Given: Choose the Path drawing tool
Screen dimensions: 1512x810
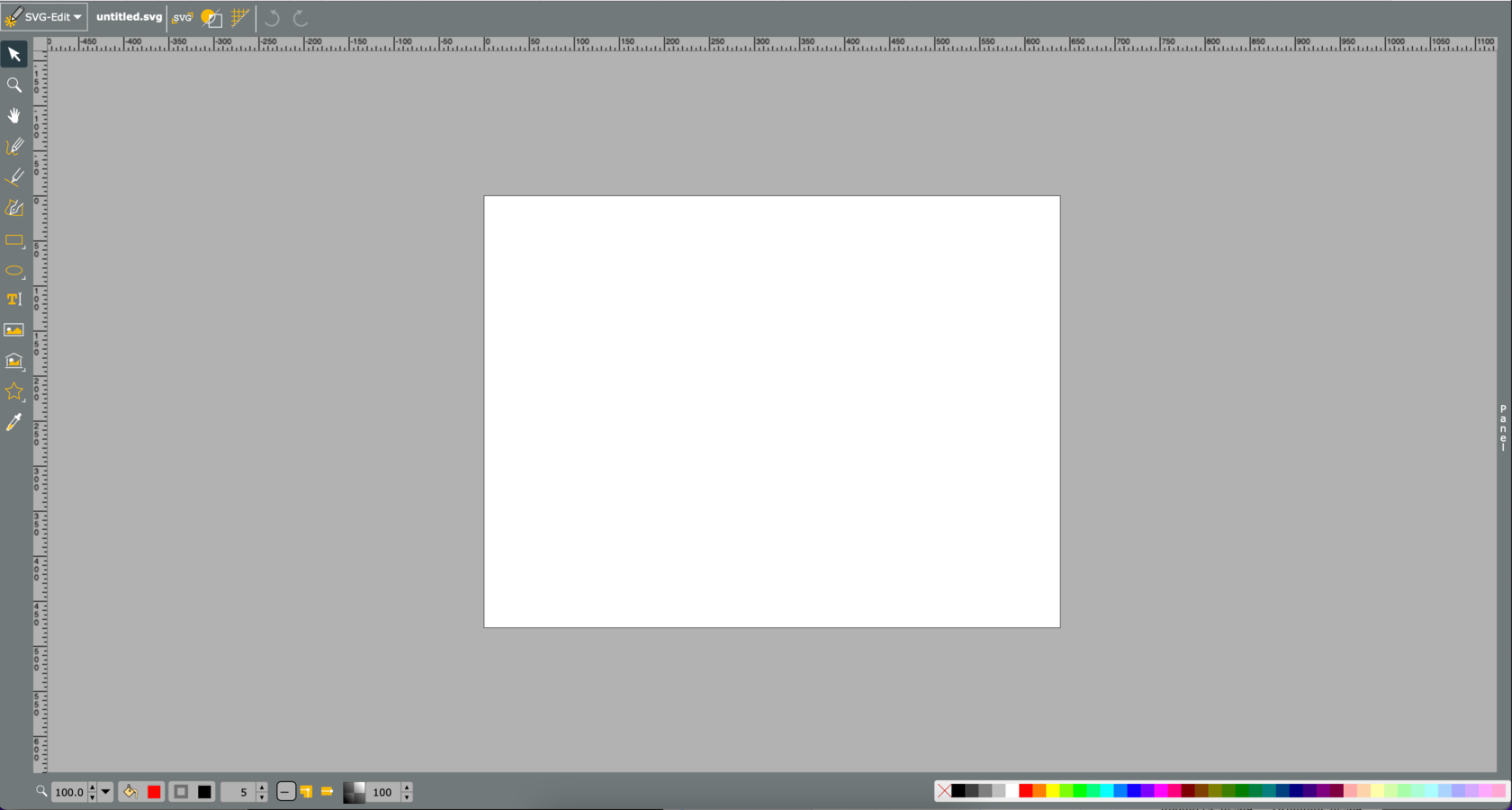Looking at the screenshot, I should 14,208.
